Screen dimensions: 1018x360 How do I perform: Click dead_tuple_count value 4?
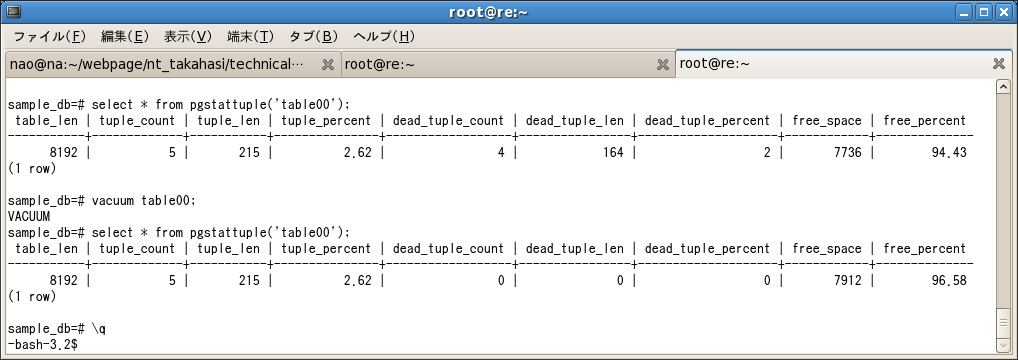pyautogui.click(x=500, y=153)
